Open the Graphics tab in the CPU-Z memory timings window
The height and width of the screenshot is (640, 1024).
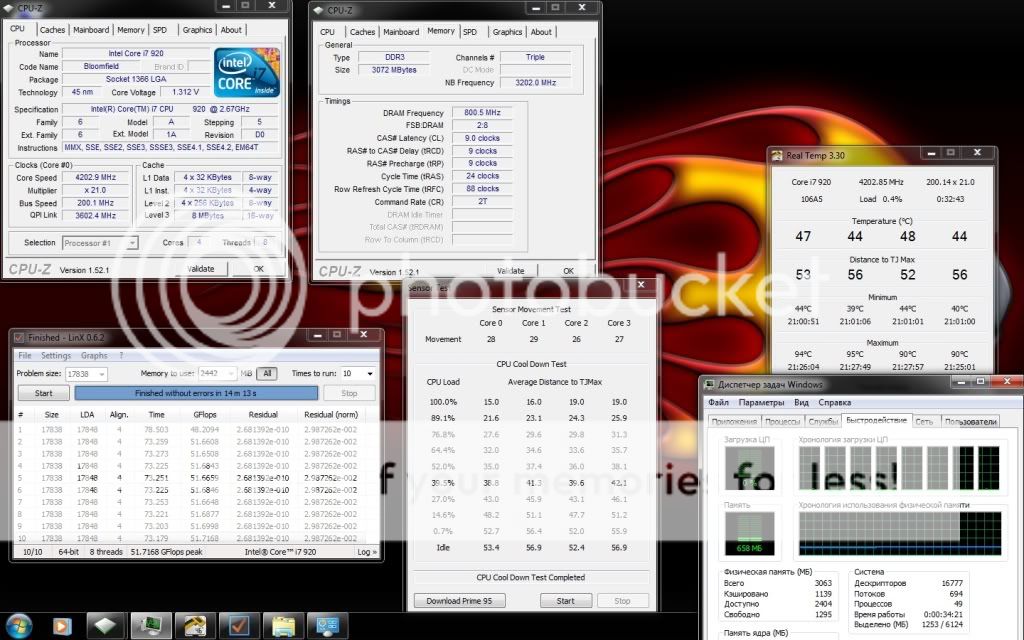click(x=507, y=32)
